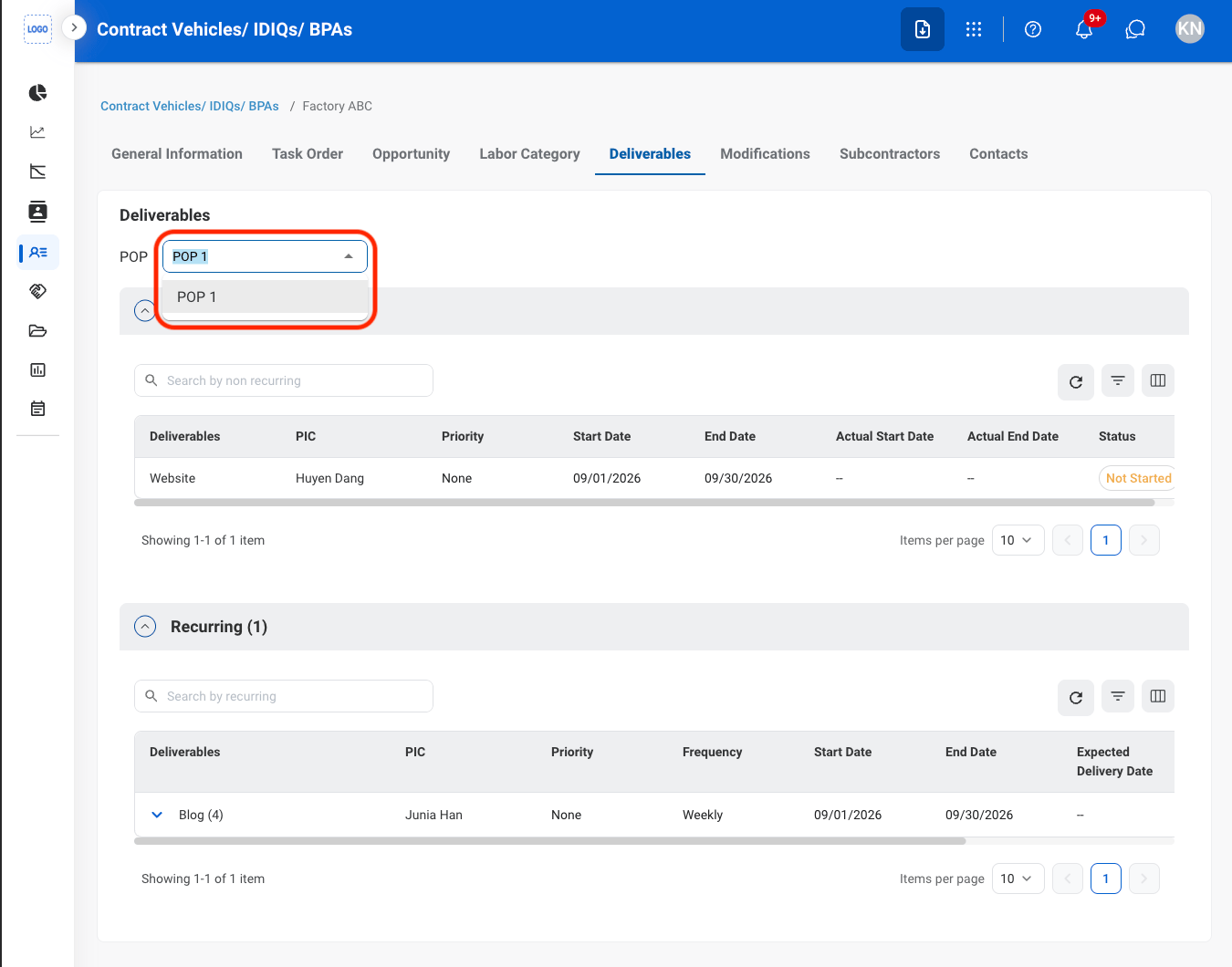Go to the Subcontractors tab
Viewport: 1232px width, 967px height.
(x=890, y=154)
